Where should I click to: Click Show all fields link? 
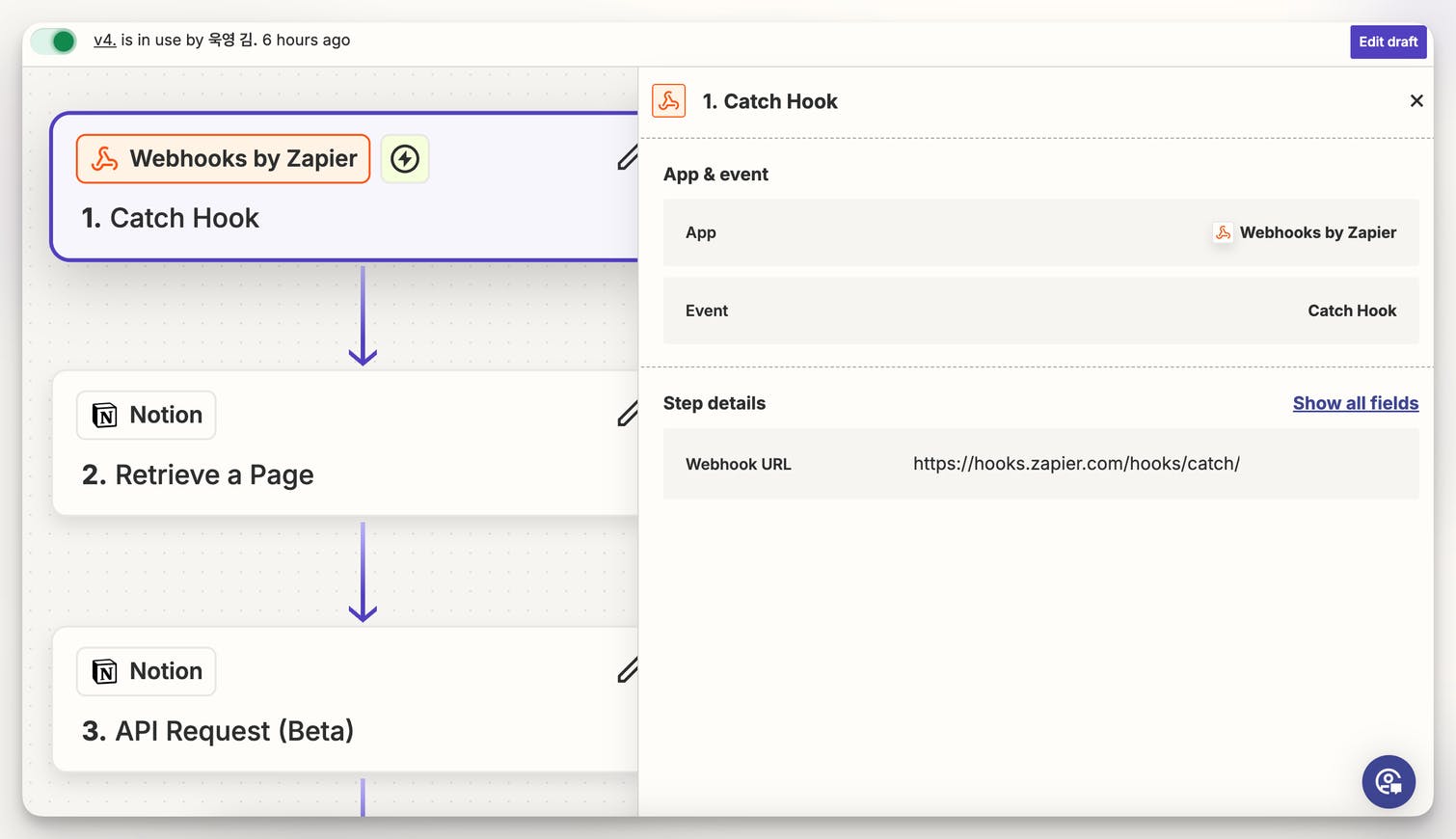pos(1355,403)
